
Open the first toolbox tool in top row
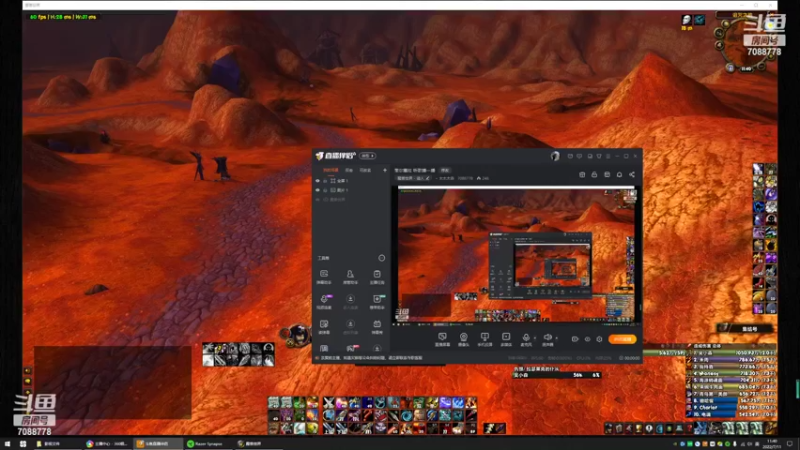point(324,277)
